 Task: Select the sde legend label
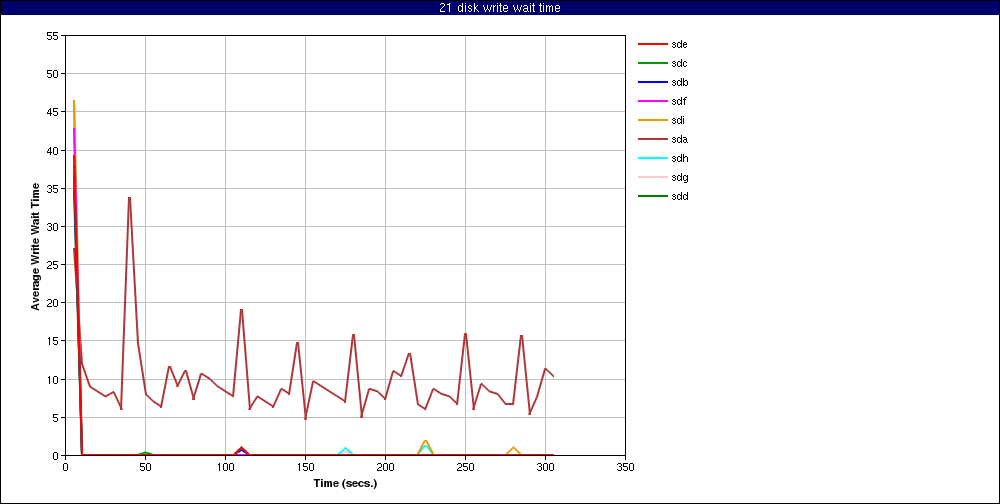tap(679, 44)
